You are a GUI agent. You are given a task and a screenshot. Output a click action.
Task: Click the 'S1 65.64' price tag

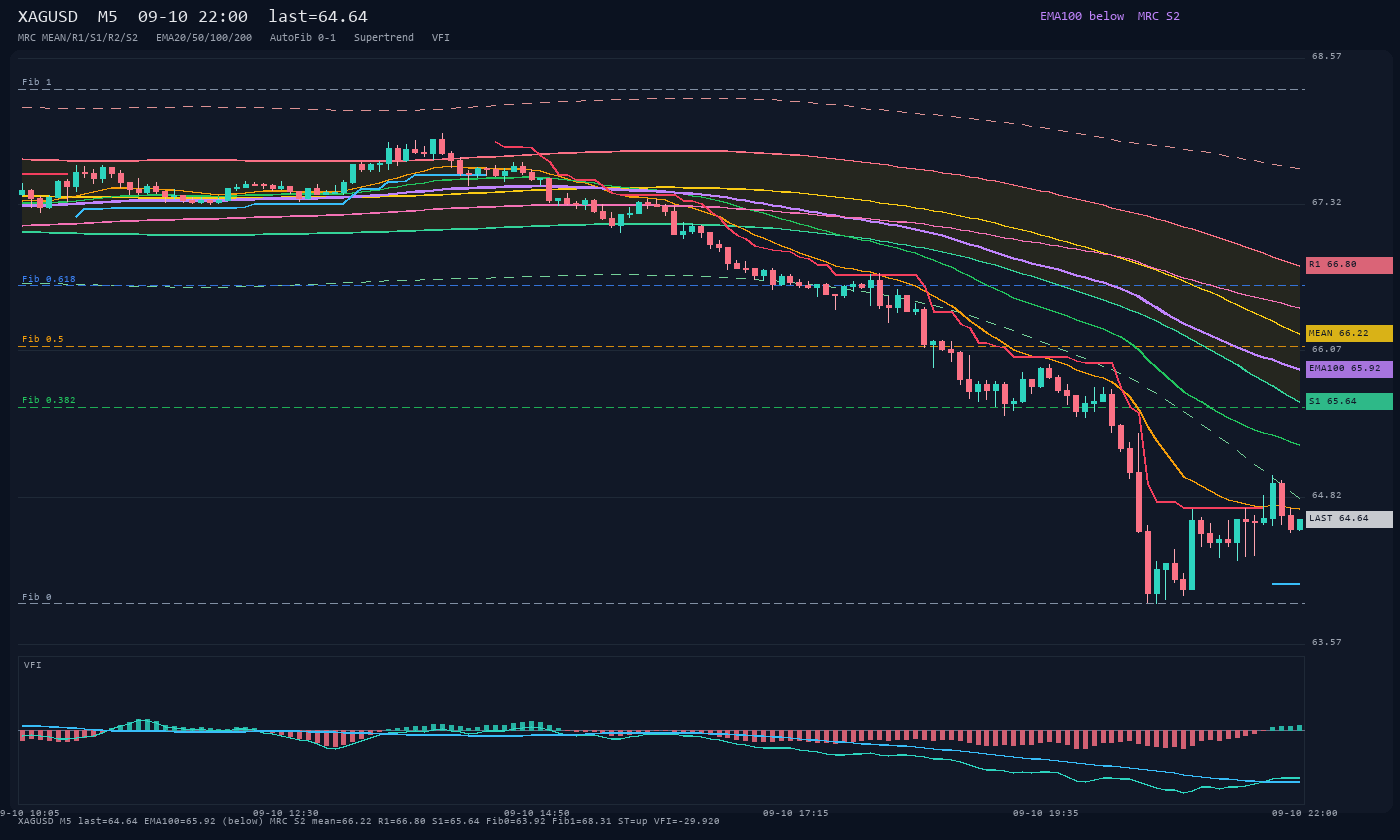tap(1349, 401)
